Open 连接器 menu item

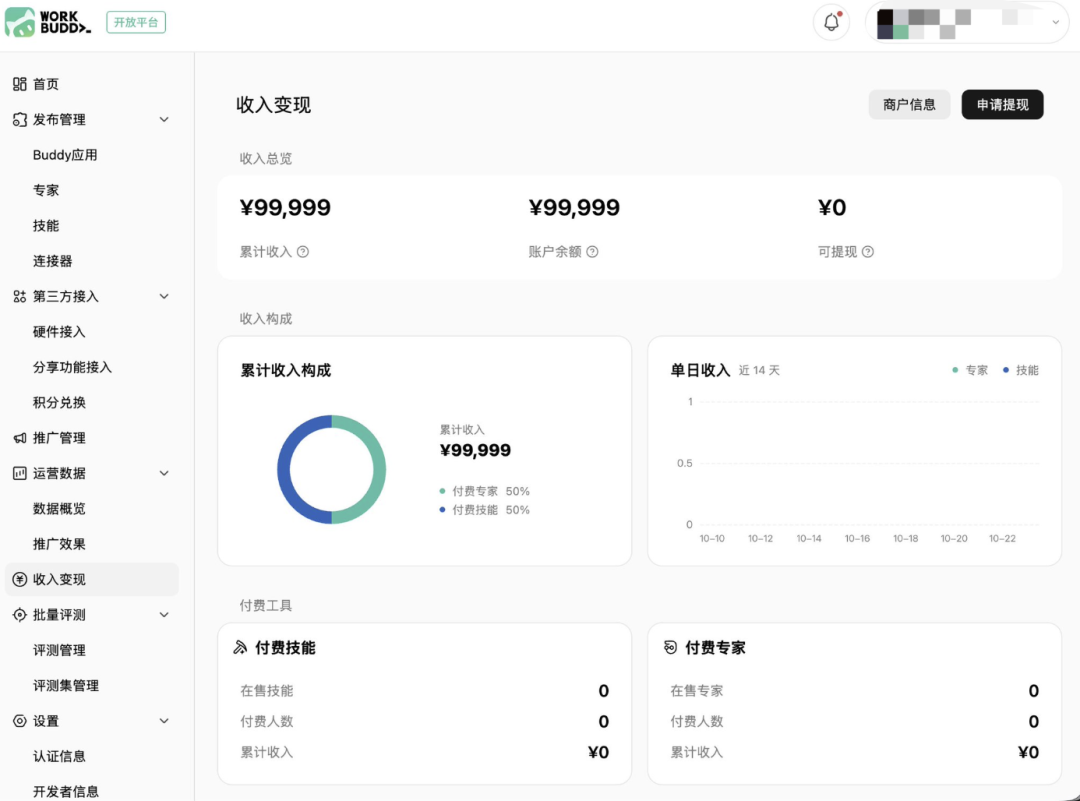[x=52, y=261]
